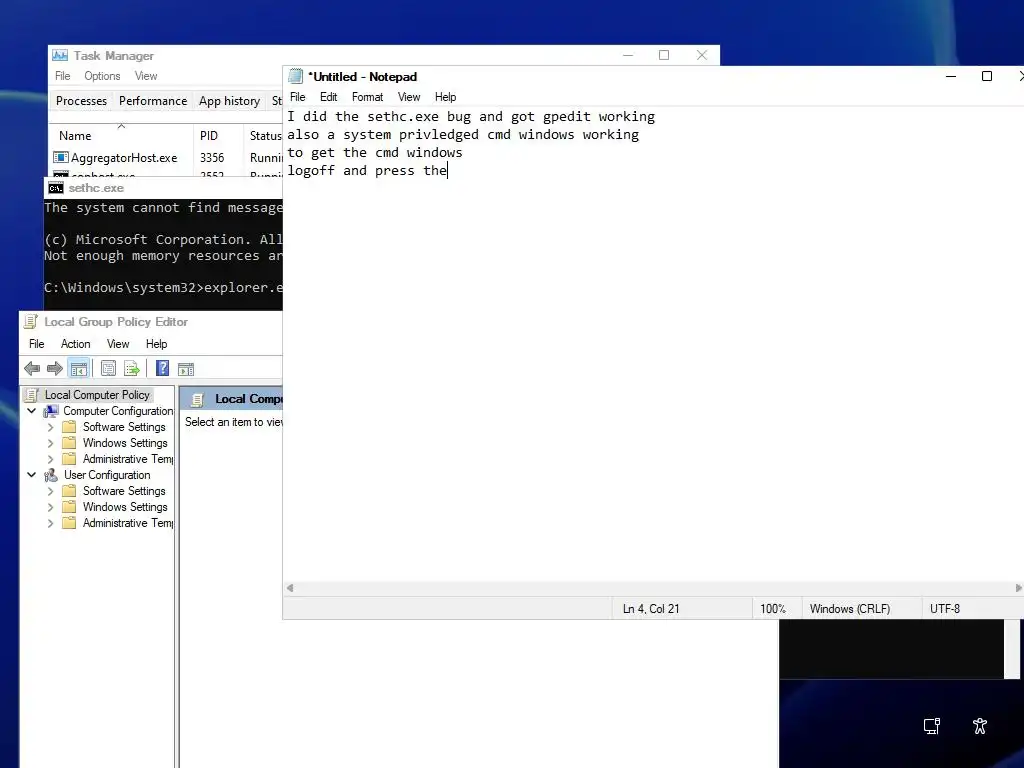This screenshot has width=1024, height=768.
Task: Click folder icon of Administrative Templates under Computer Configuration
Action: coord(69,459)
